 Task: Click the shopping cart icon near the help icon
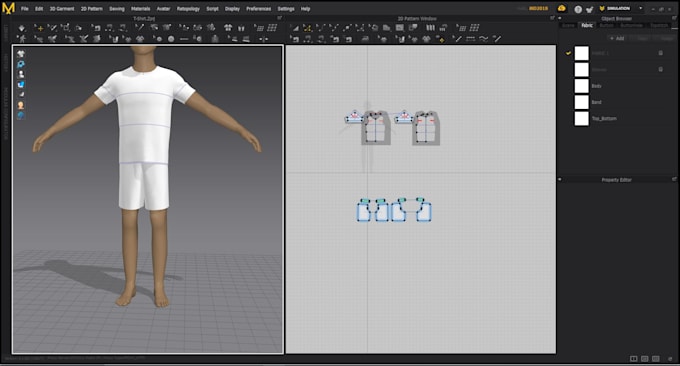pos(589,9)
